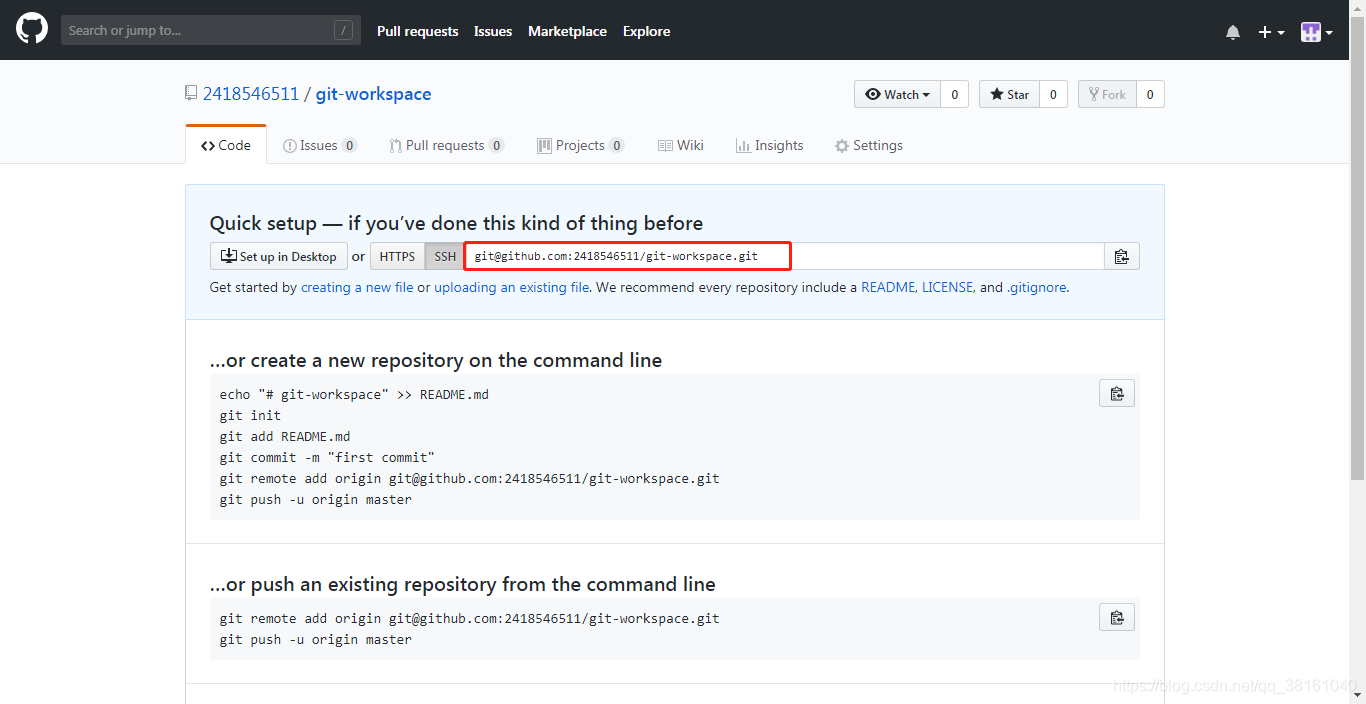Click 'git commit -m "first commit"' line

327,457
